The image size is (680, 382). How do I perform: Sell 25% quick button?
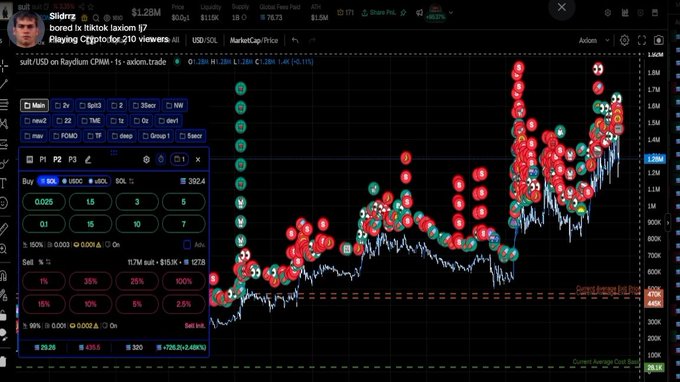137,281
